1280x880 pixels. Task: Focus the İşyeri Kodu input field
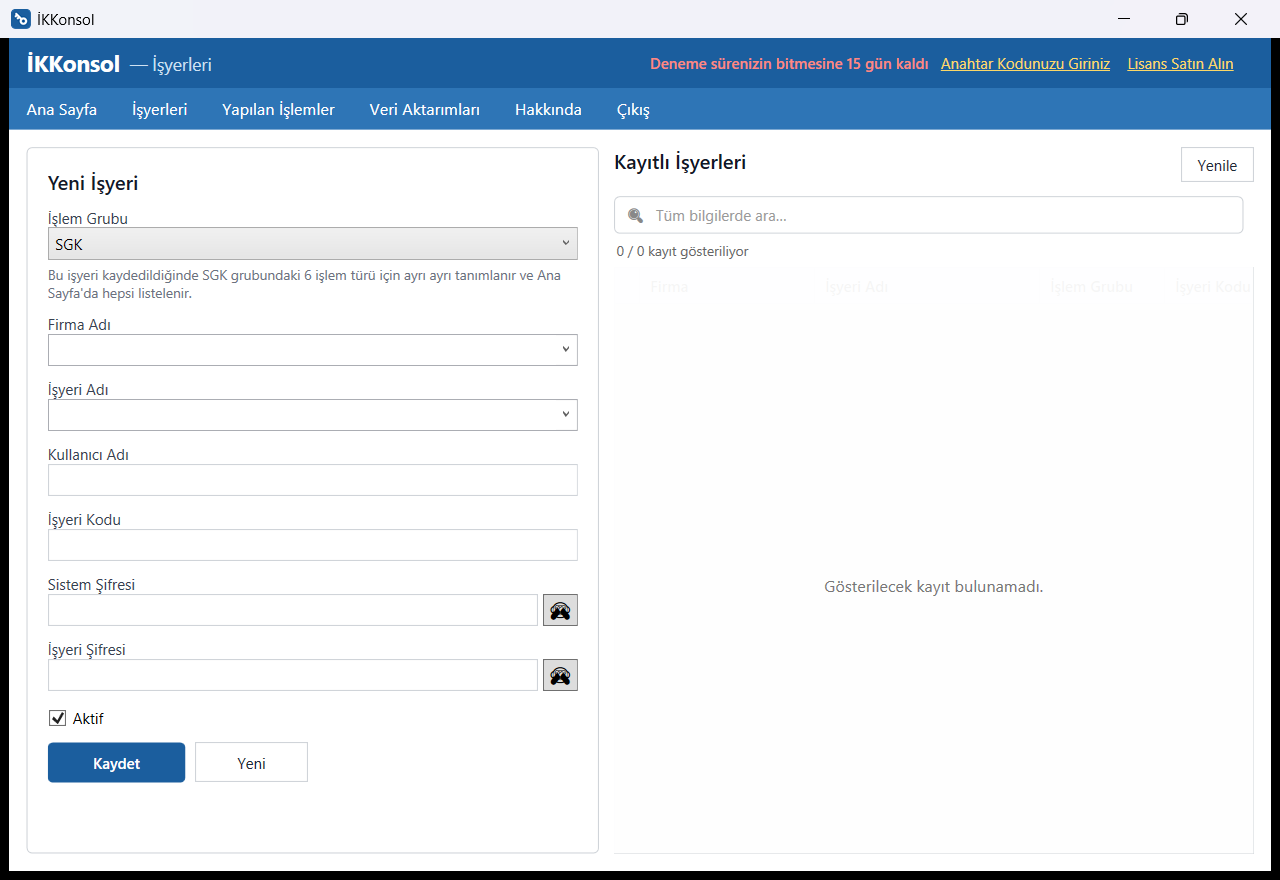pos(313,545)
